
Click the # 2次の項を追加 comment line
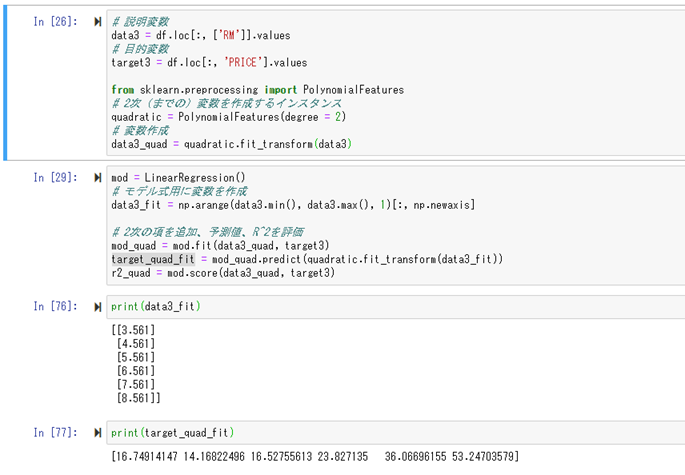click(208, 232)
